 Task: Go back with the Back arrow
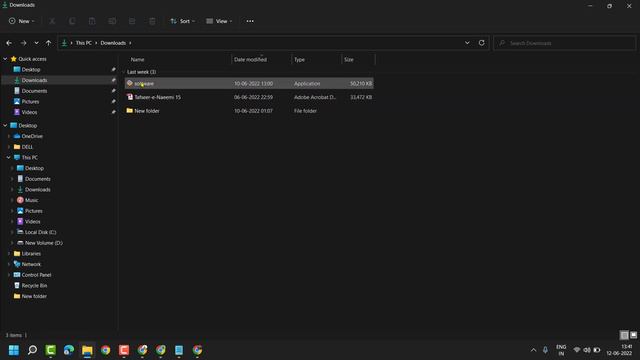(x=9, y=43)
